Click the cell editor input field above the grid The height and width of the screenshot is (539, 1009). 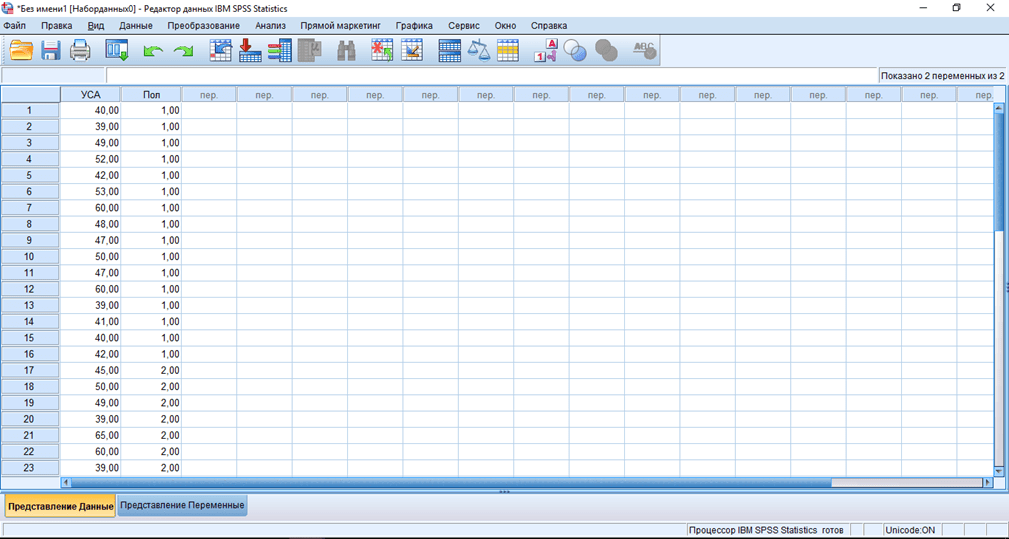pyautogui.click(x=490, y=76)
